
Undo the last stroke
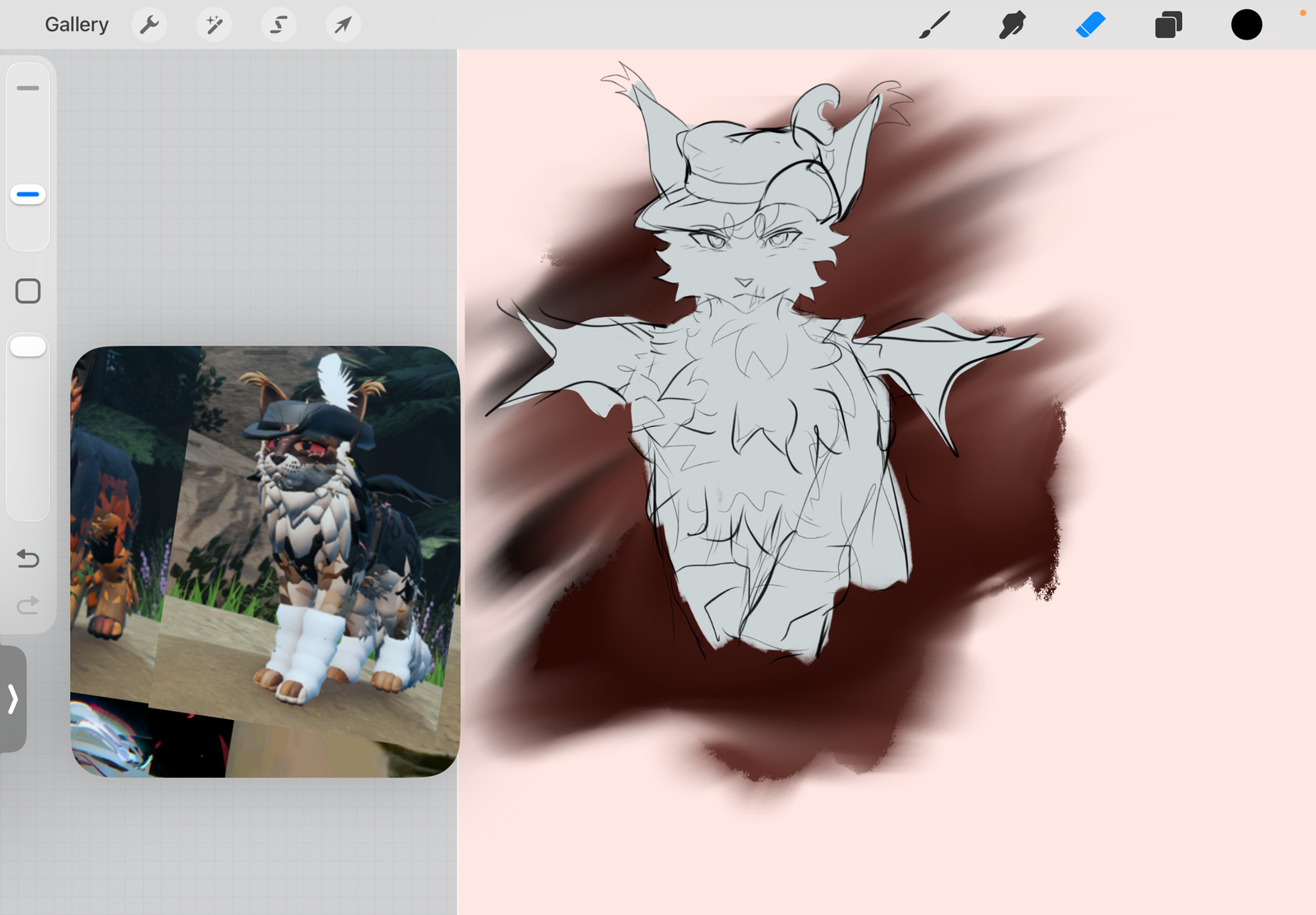click(x=28, y=559)
